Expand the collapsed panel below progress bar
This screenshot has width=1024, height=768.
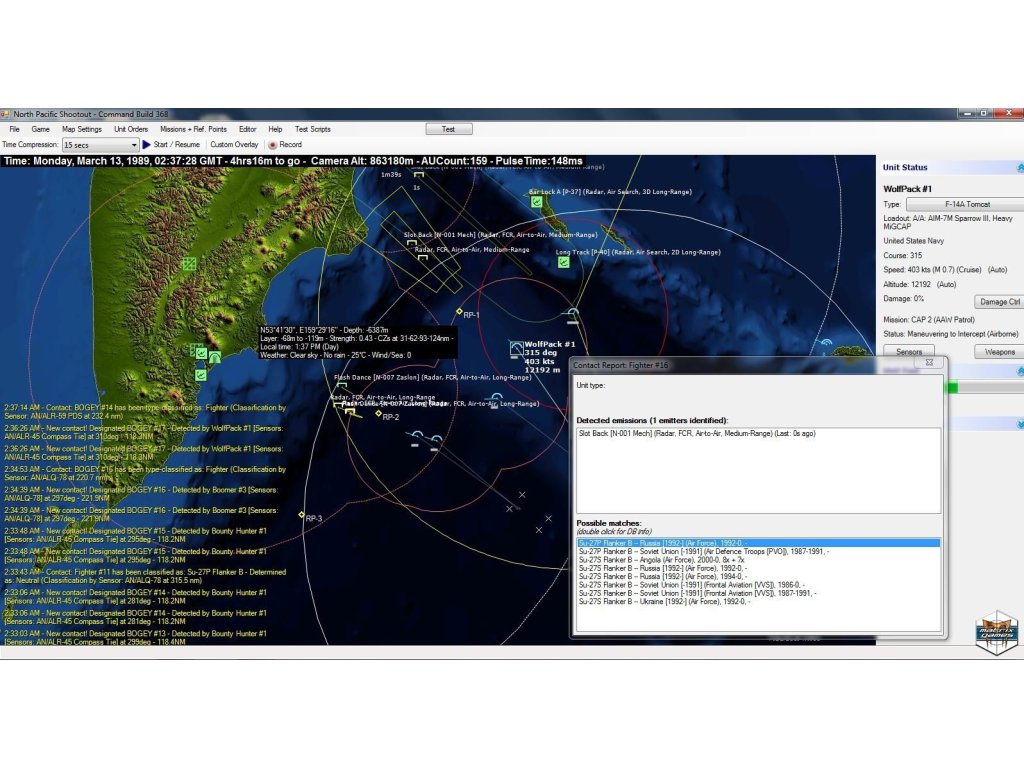point(1019,424)
